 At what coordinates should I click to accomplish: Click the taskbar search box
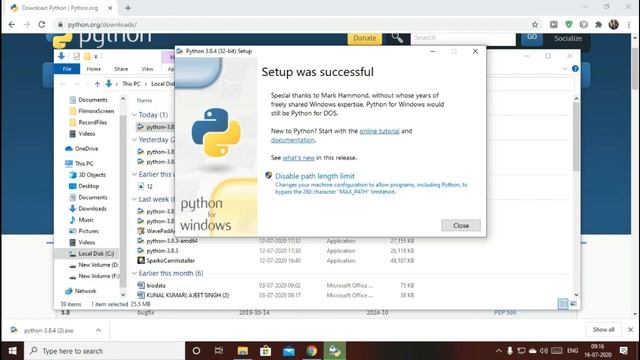click(x=104, y=351)
